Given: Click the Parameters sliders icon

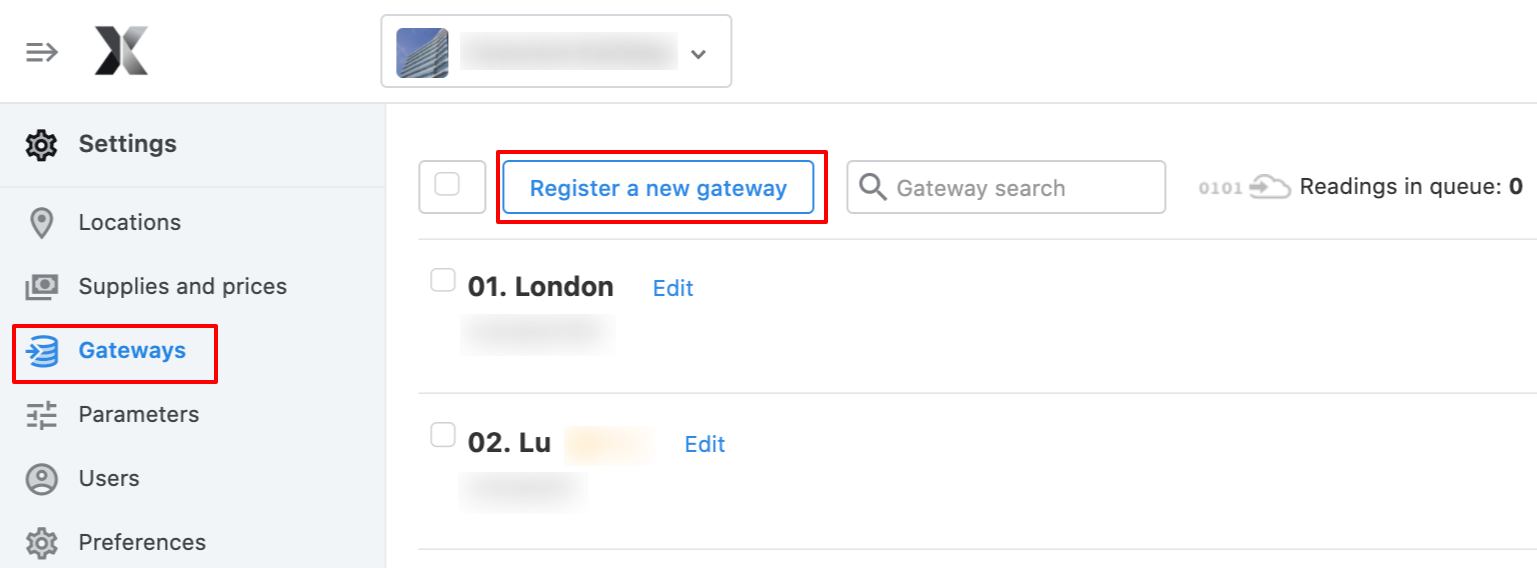Looking at the screenshot, I should coord(41,415).
